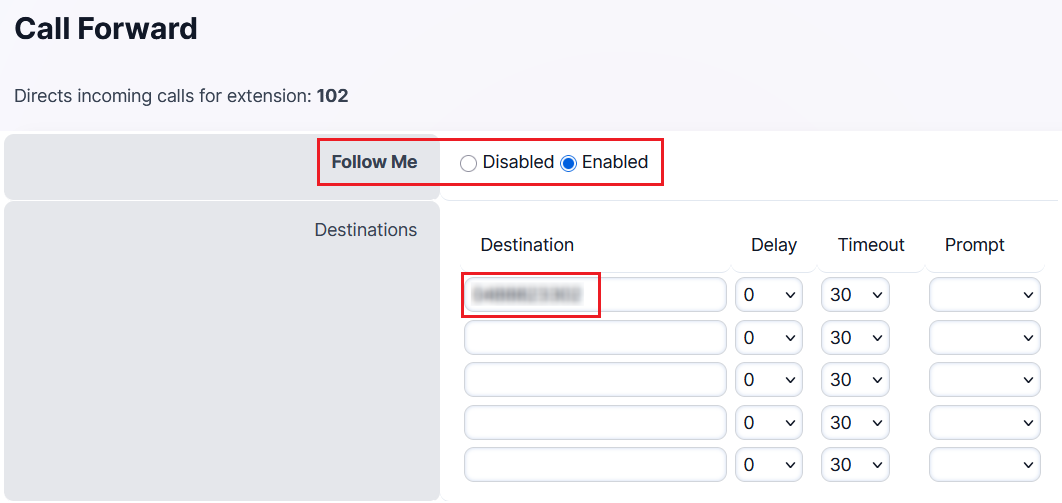Click the second Destination input field
Screen dimensions: 1062x503
click(x=595, y=338)
